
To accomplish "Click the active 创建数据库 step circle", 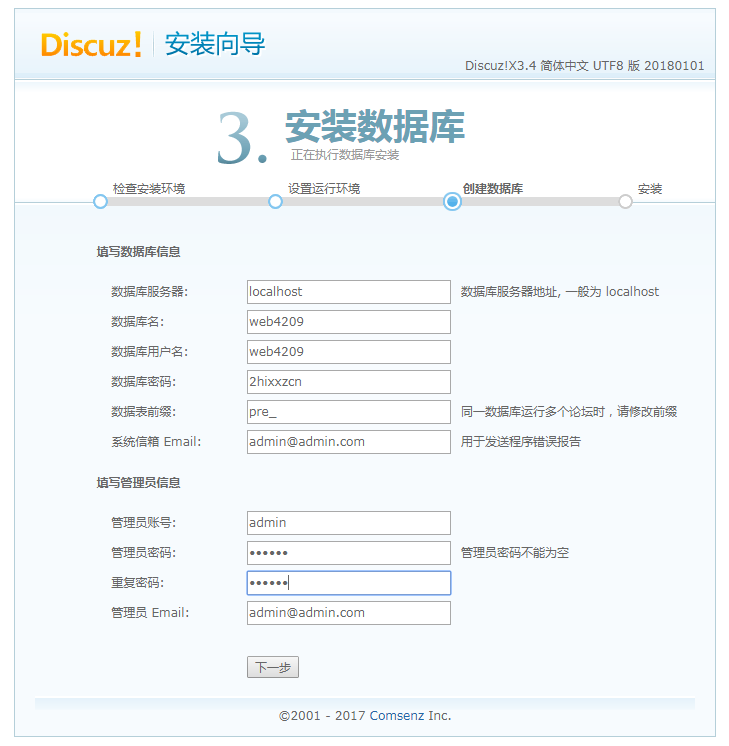I will click(452, 201).
